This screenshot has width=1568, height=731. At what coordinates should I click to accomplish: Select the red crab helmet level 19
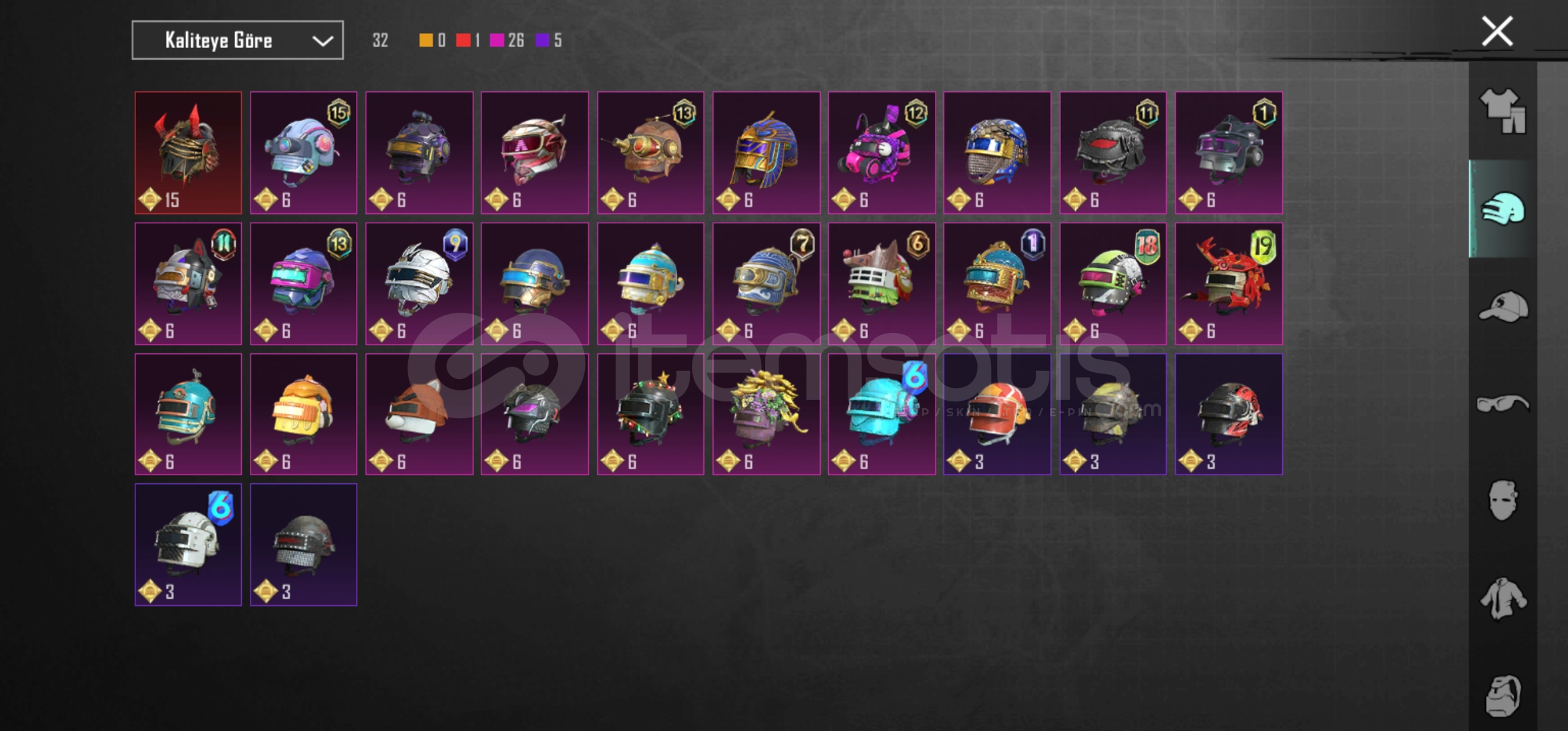(1229, 284)
